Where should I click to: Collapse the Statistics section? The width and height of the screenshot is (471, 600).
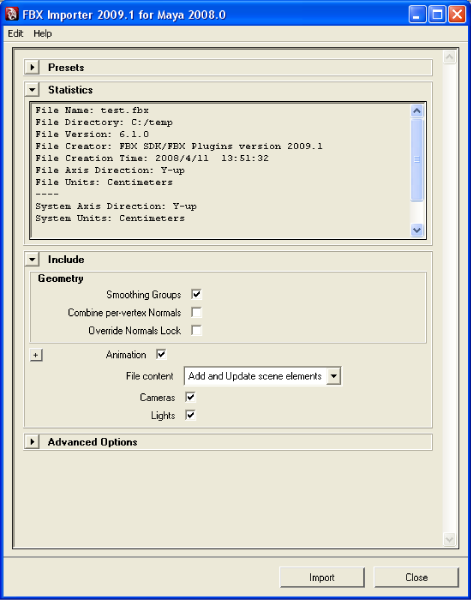click(33, 90)
